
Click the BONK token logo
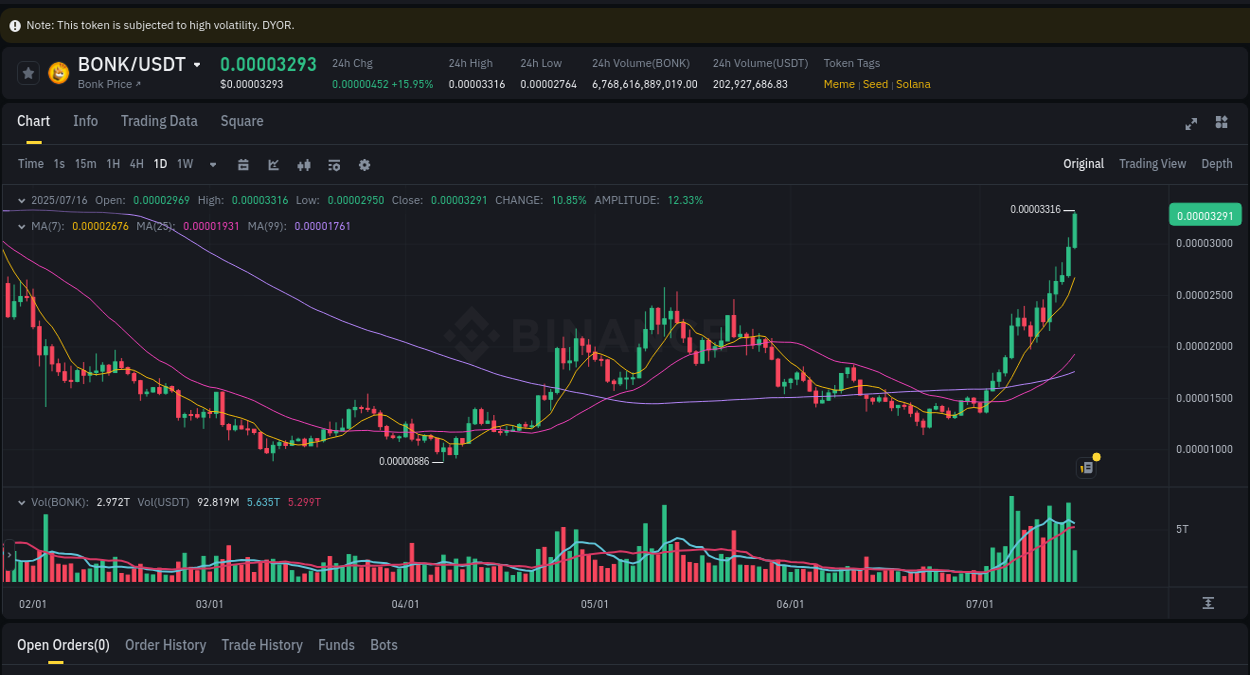pos(57,73)
